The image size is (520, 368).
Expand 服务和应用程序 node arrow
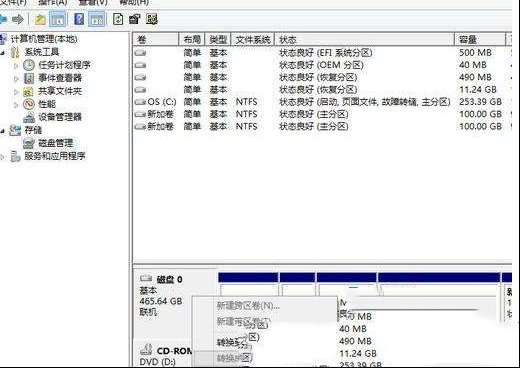3,156
